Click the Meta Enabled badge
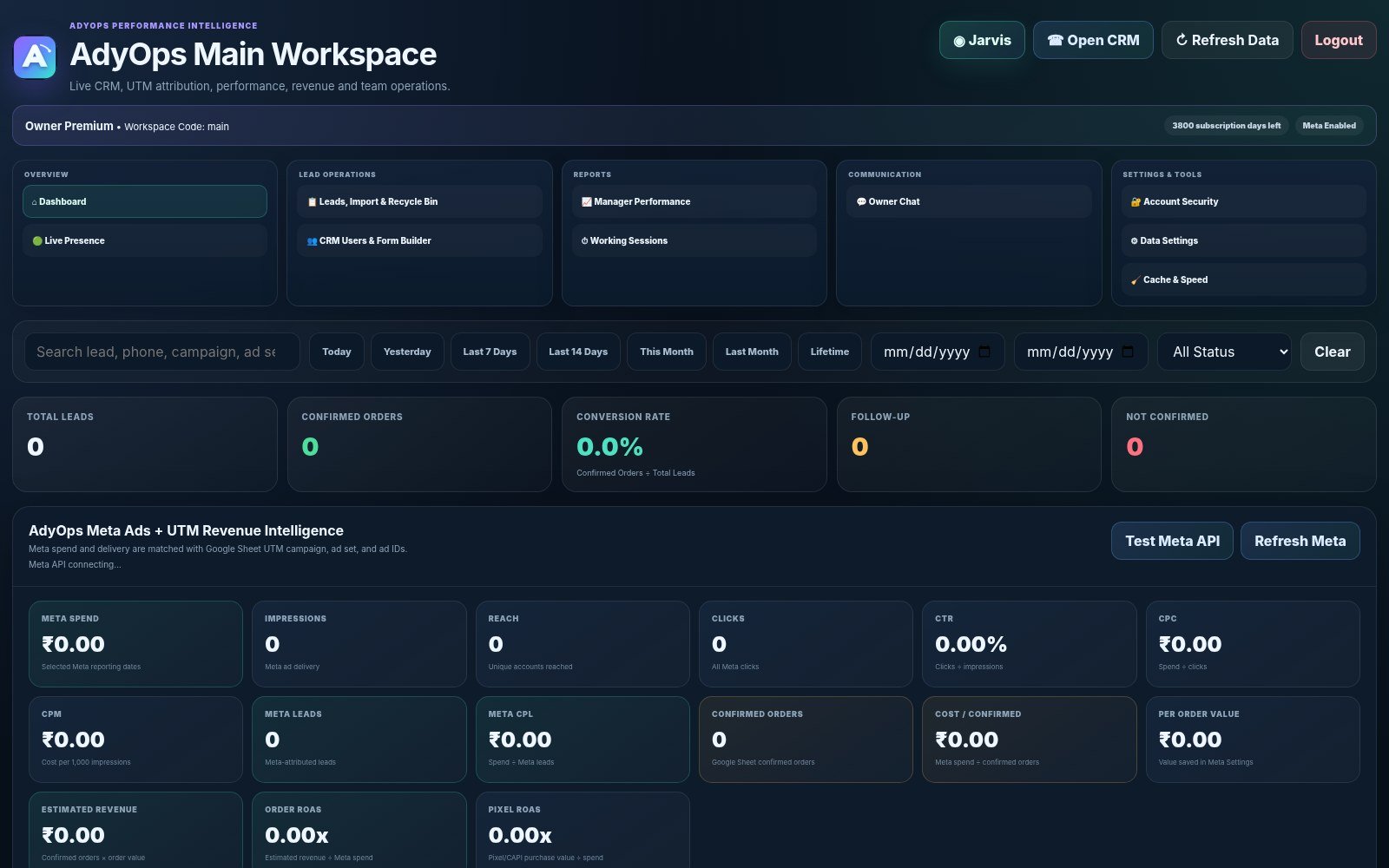This screenshot has height=868, width=1389. point(1329,126)
